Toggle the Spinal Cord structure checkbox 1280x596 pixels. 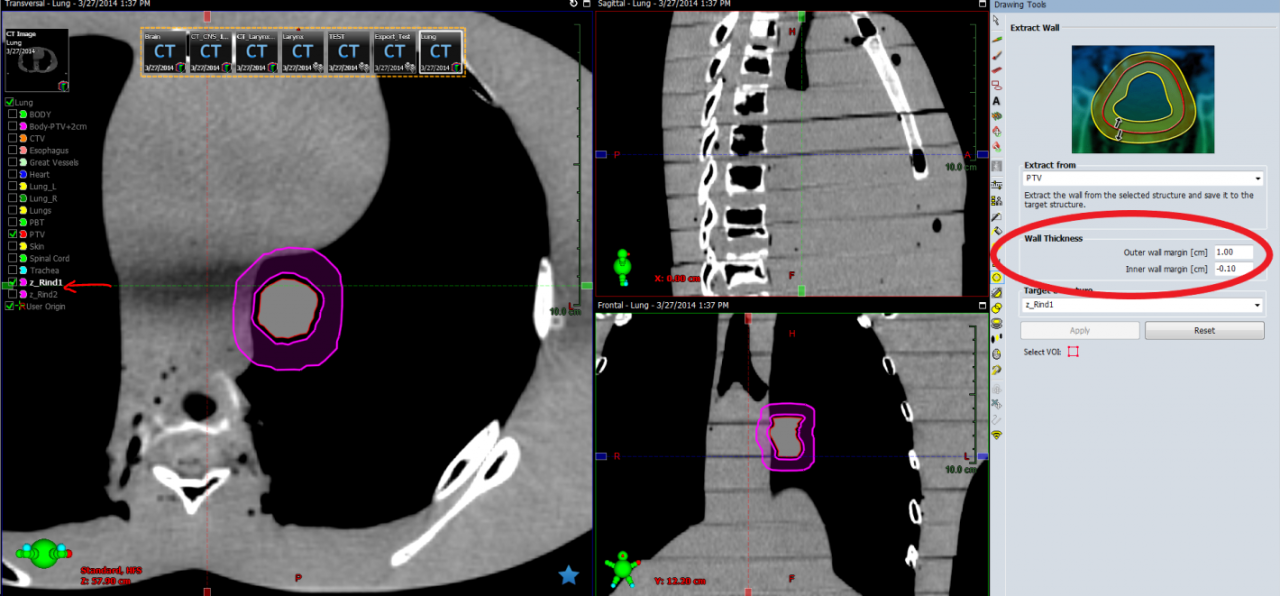(x=13, y=258)
